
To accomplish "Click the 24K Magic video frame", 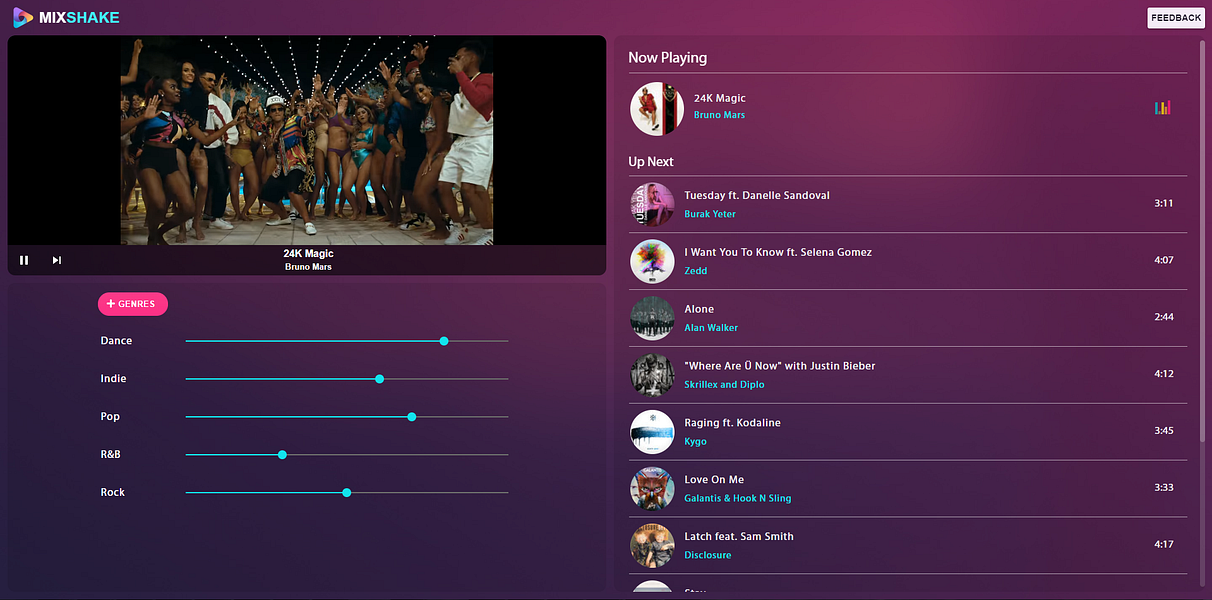I will pos(307,141).
